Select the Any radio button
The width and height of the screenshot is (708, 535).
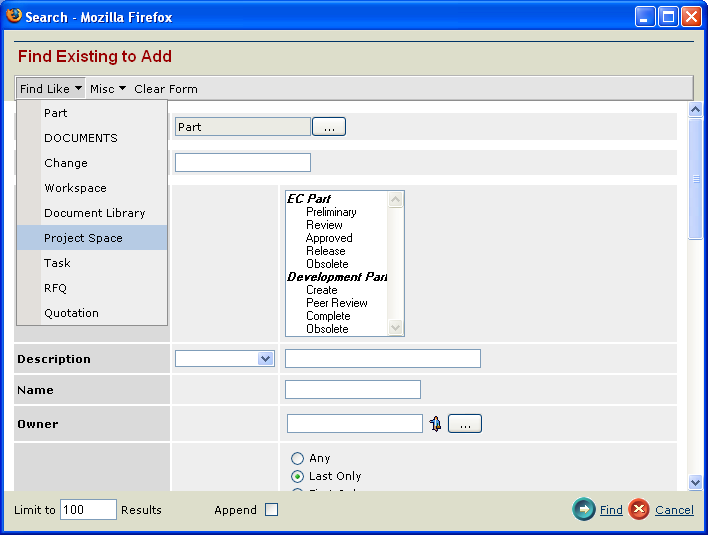point(297,458)
